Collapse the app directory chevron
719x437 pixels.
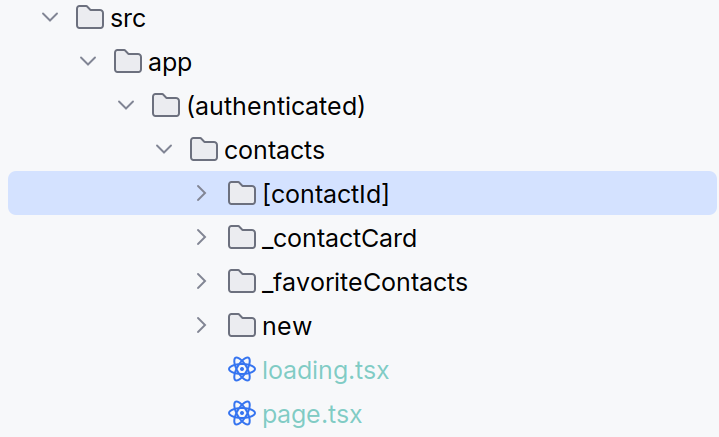[x=89, y=62]
